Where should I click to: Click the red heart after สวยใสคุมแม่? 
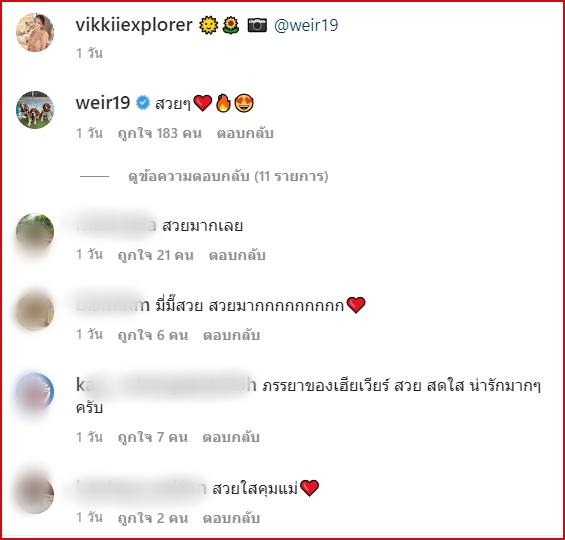pyautogui.click(x=310, y=488)
